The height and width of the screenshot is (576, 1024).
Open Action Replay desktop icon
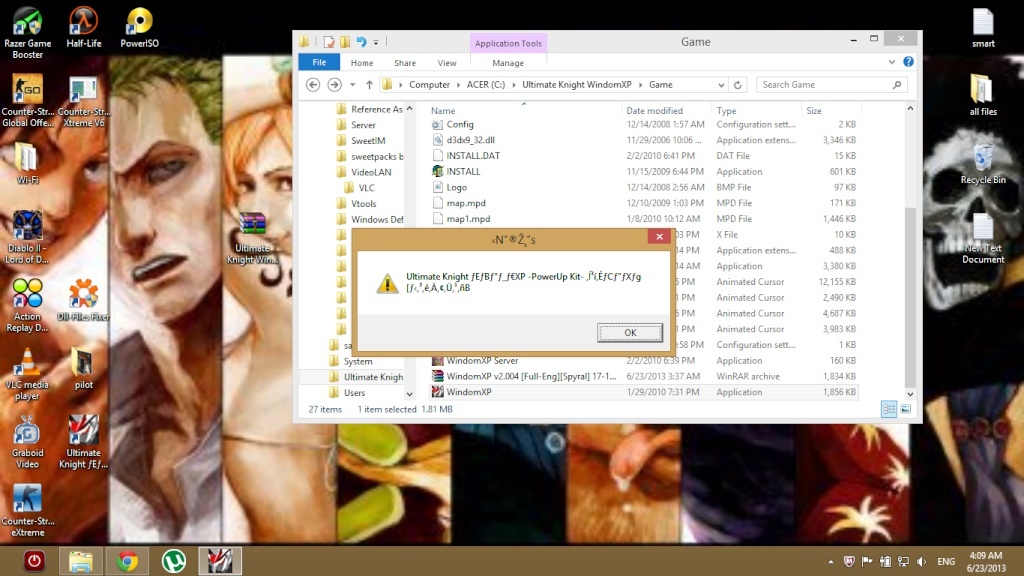click(27, 305)
